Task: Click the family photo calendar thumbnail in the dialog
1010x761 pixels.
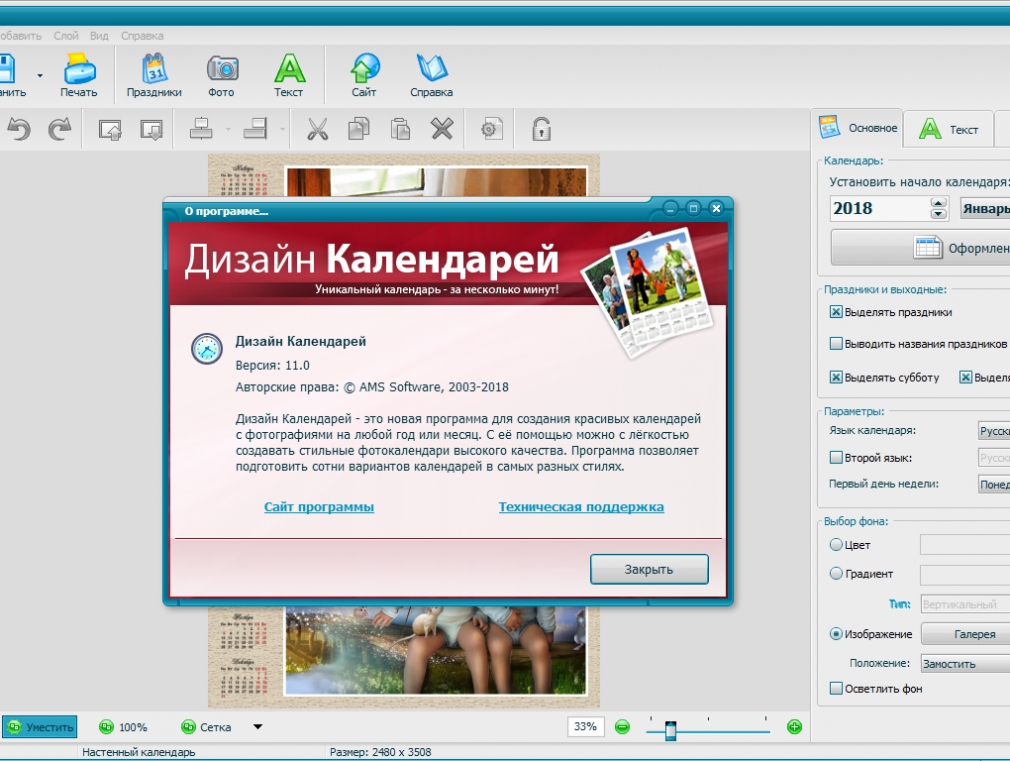Action: [648, 291]
